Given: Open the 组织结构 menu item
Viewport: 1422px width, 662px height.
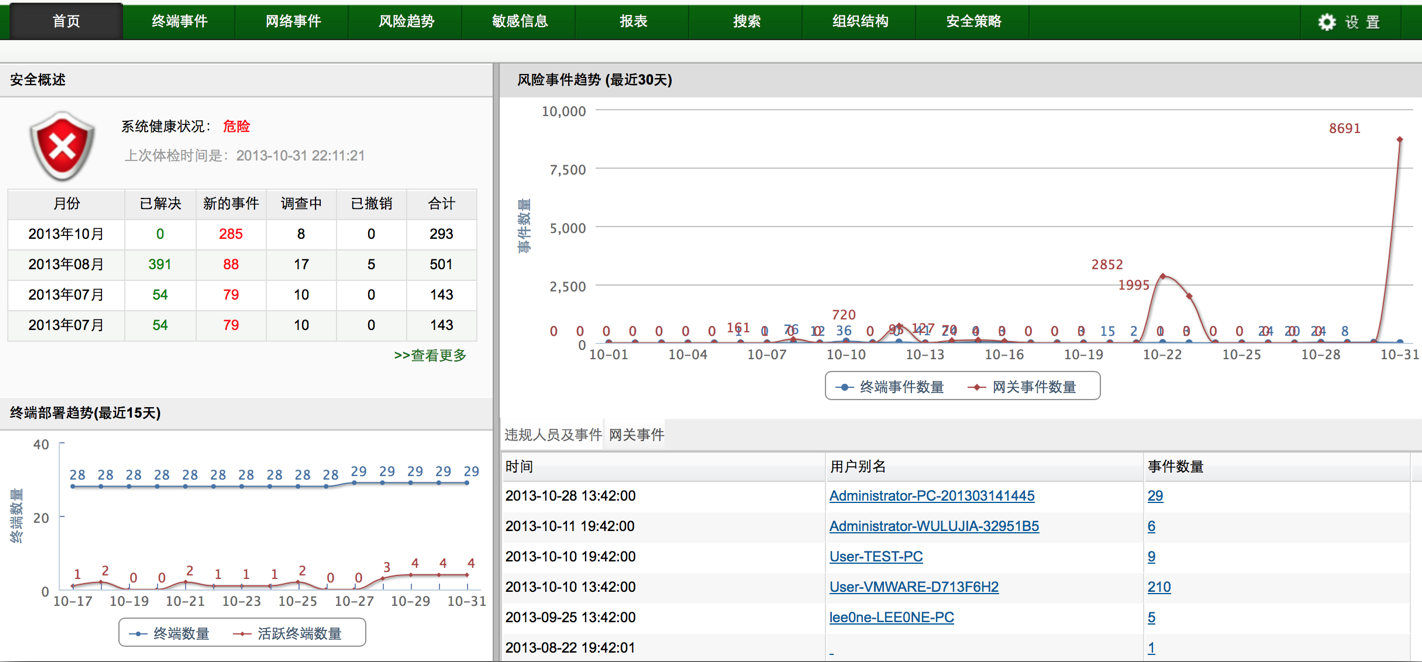Looking at the screenshot, I should point(860,21).
